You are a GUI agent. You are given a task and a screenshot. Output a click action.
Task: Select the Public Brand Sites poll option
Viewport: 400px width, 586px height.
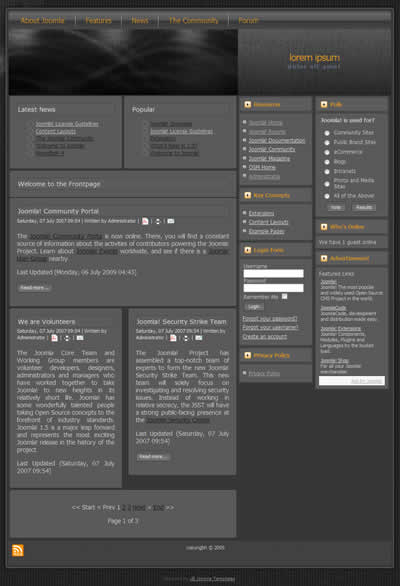coord(327,143)
